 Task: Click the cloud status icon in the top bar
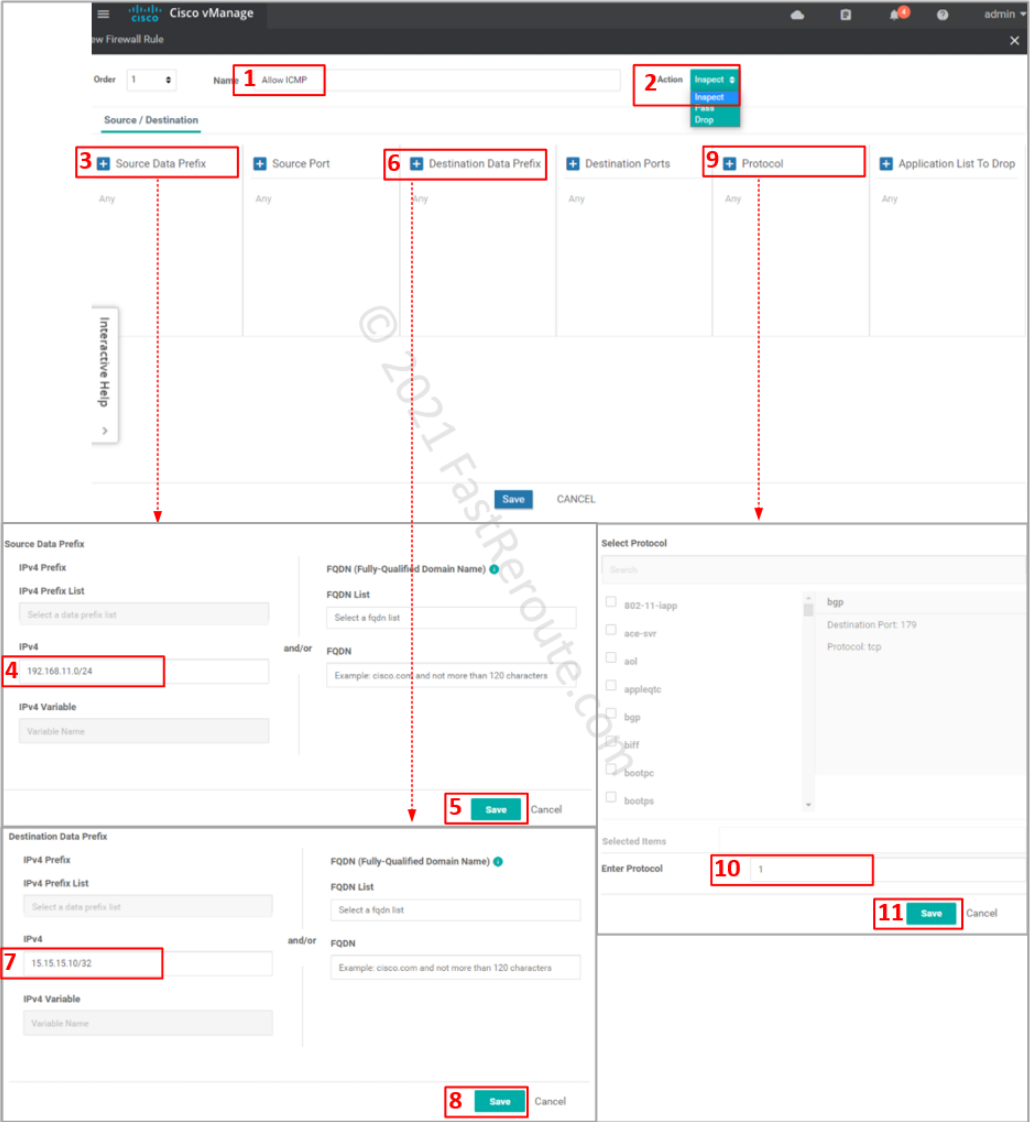[x=795, y=14]
